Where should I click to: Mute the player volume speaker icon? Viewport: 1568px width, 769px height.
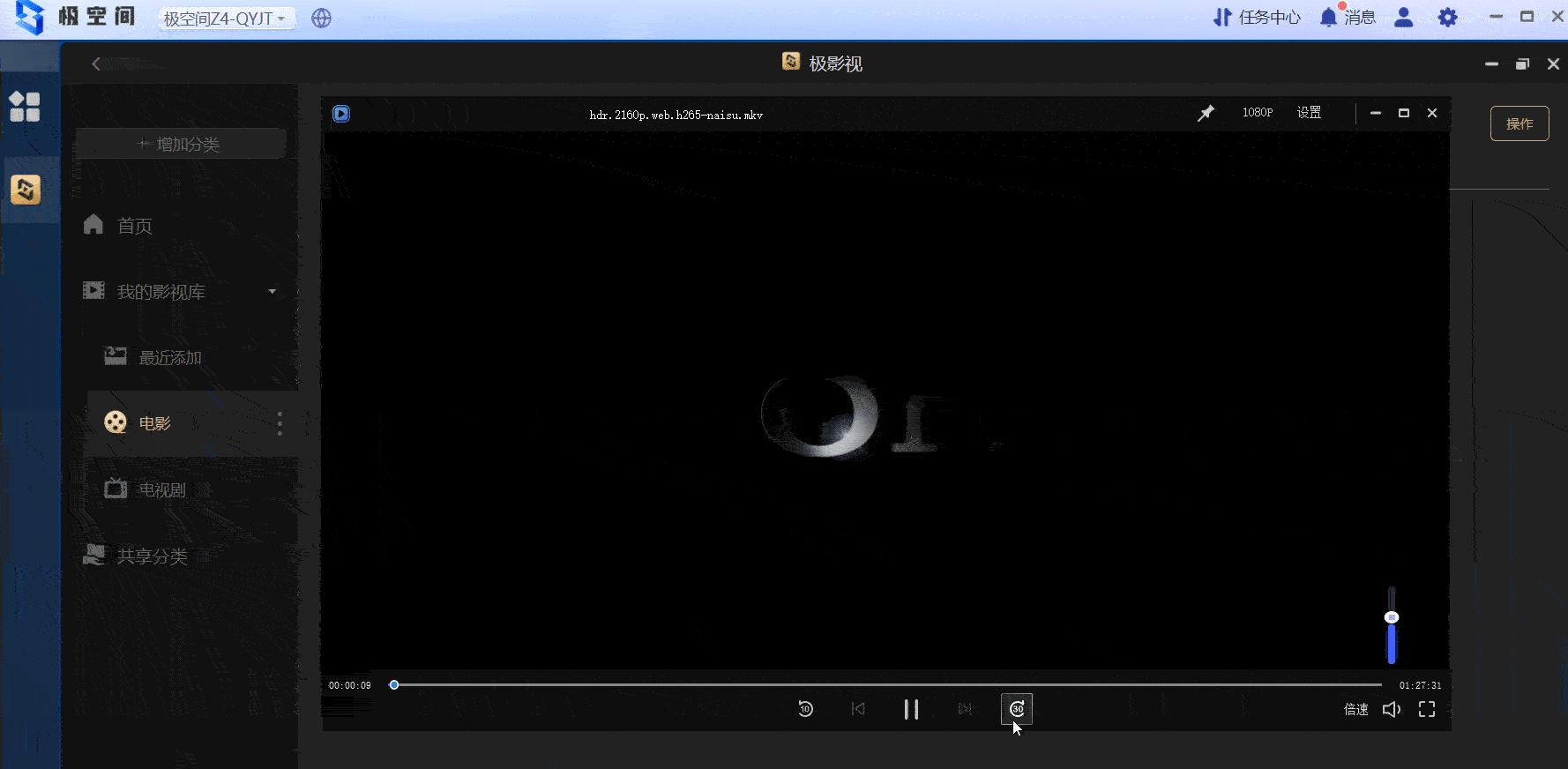[x=1391, y=709]
